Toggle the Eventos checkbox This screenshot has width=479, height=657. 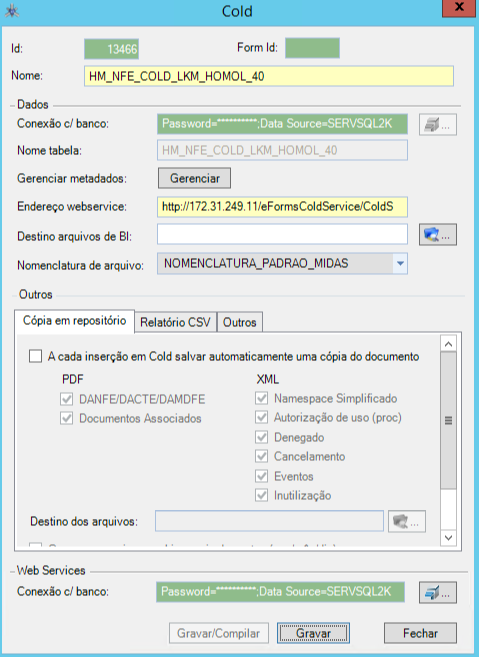tap(262, 476)
